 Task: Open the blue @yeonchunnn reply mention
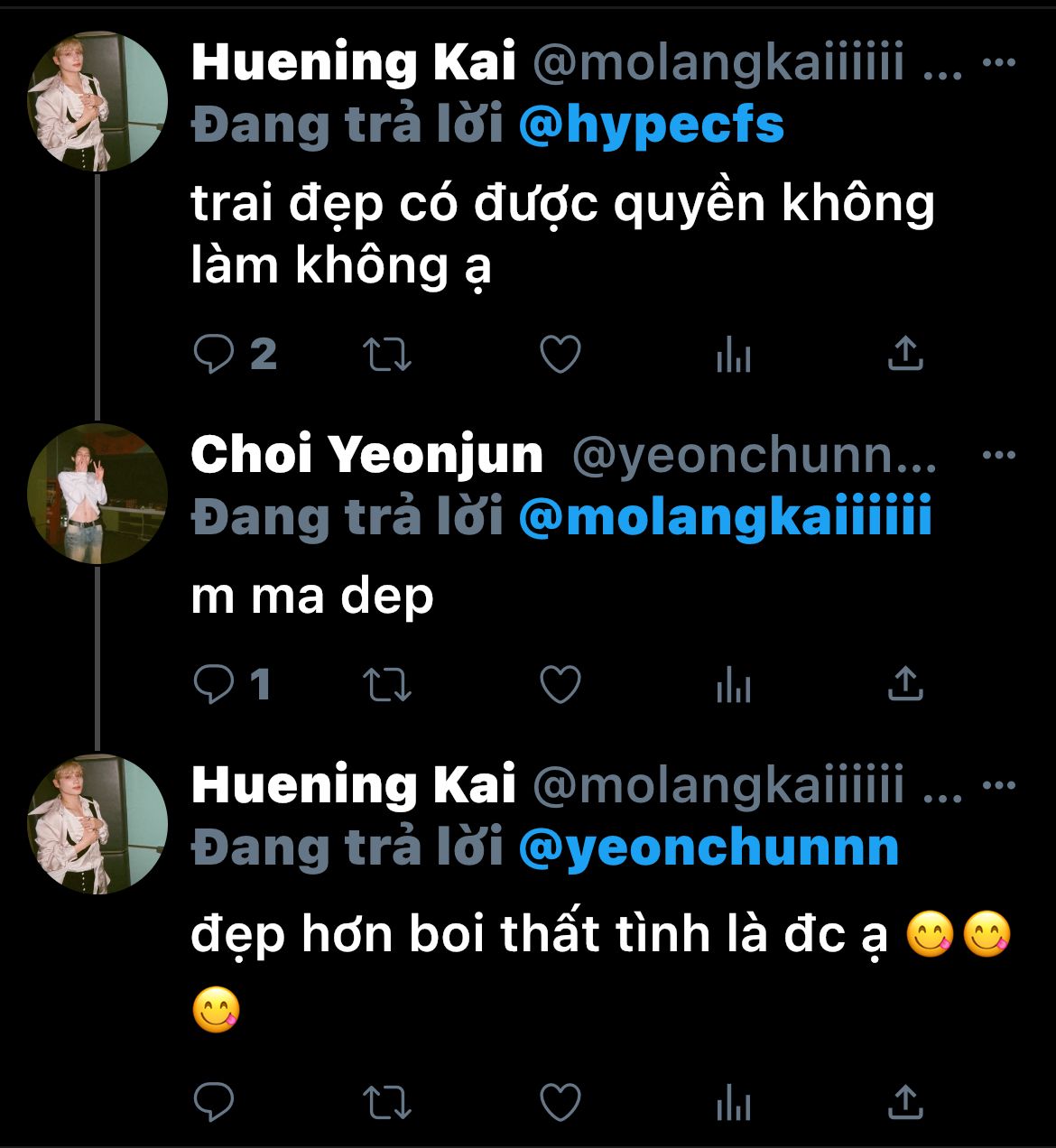(x=709, y=848)
